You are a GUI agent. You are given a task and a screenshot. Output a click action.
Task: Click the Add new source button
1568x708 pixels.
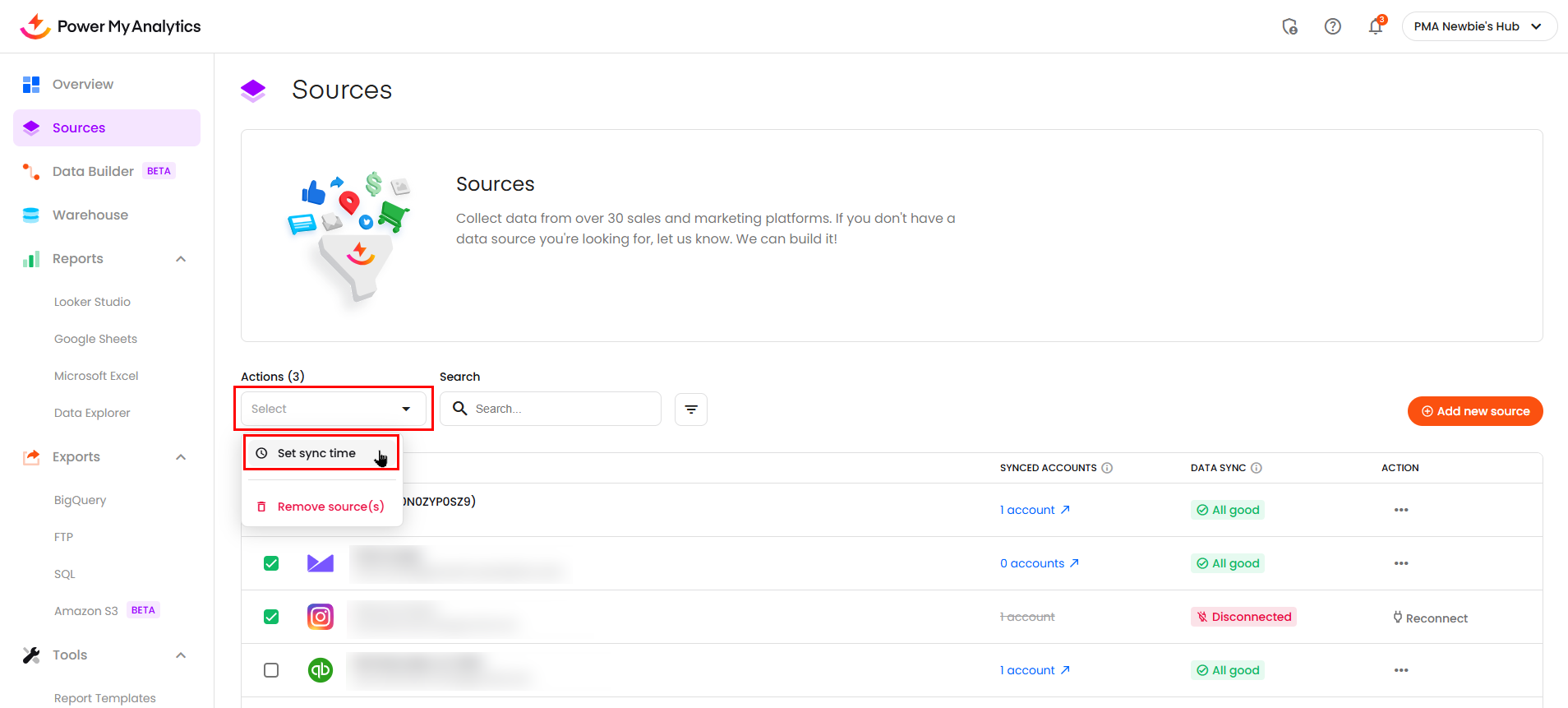tap(1474, 411)
